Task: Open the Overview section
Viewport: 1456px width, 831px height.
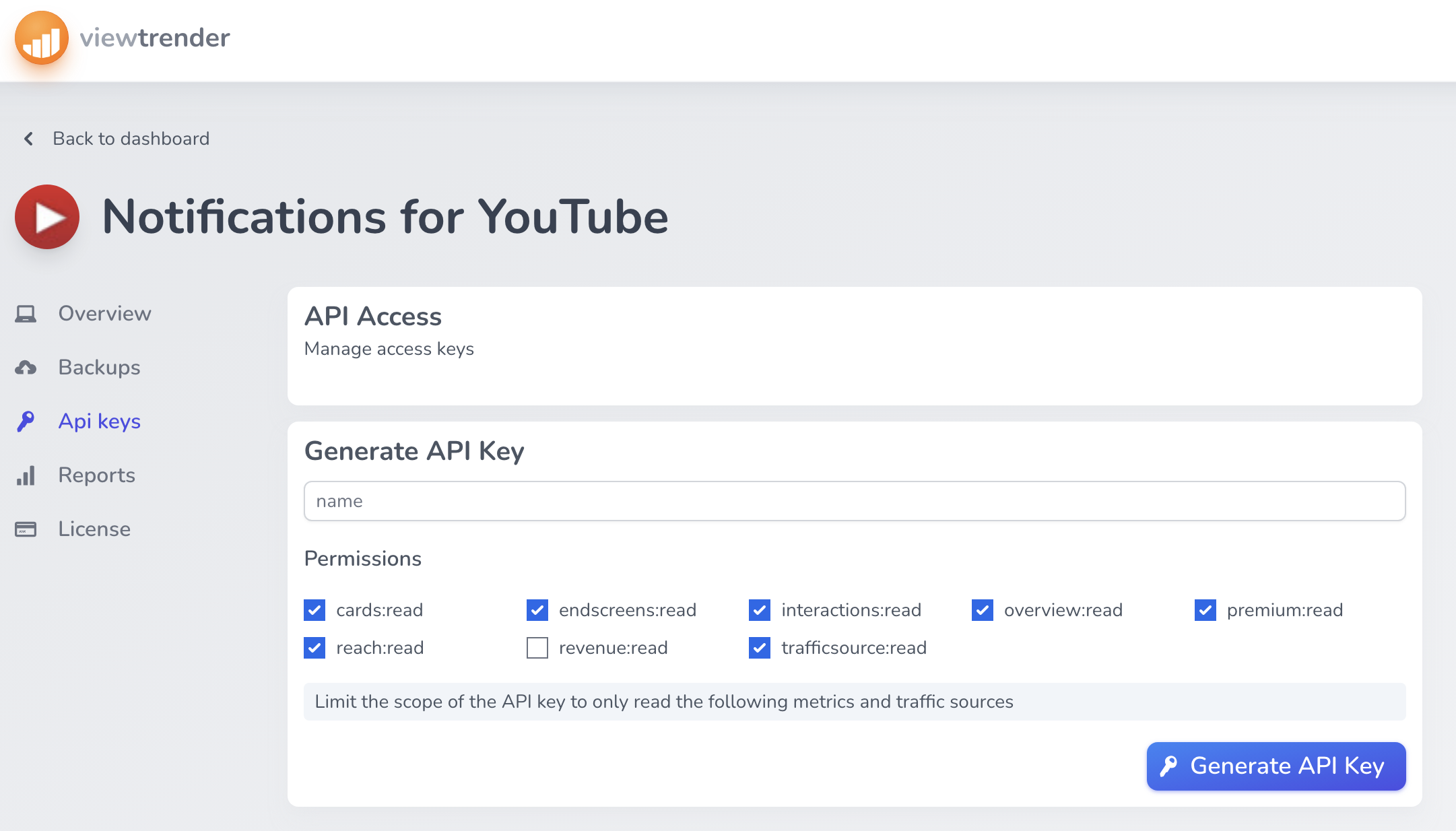Action: [x=104, y=312]
